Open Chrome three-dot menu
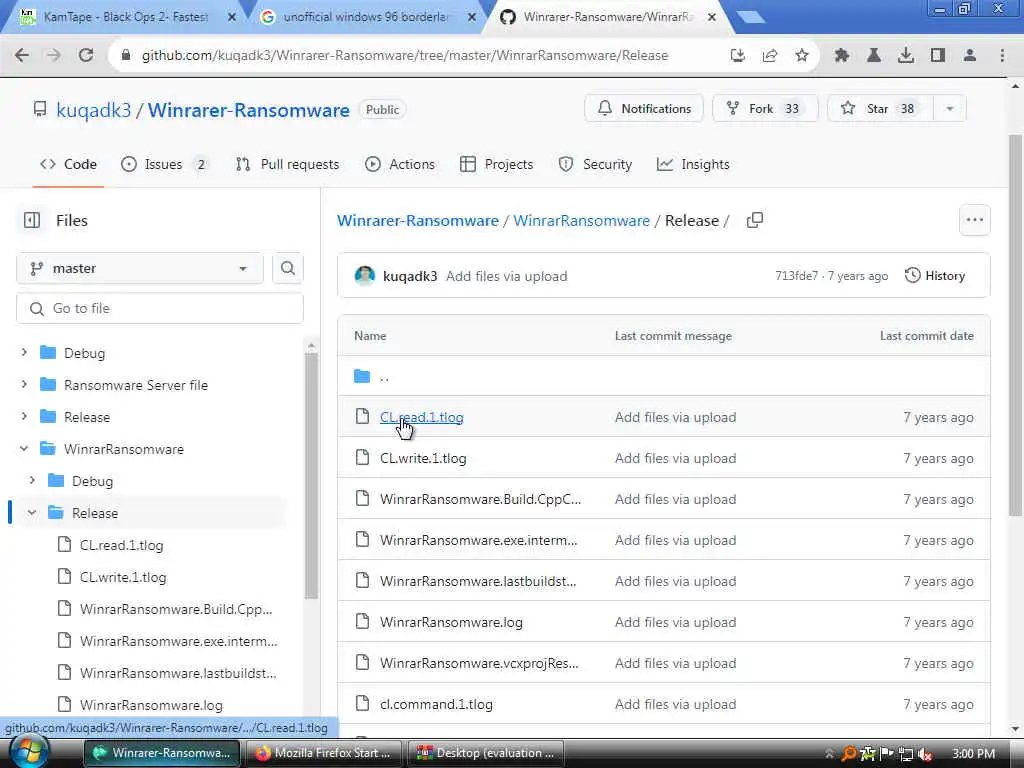This screenshot has height=768, width=1024. pos(1002,56)
